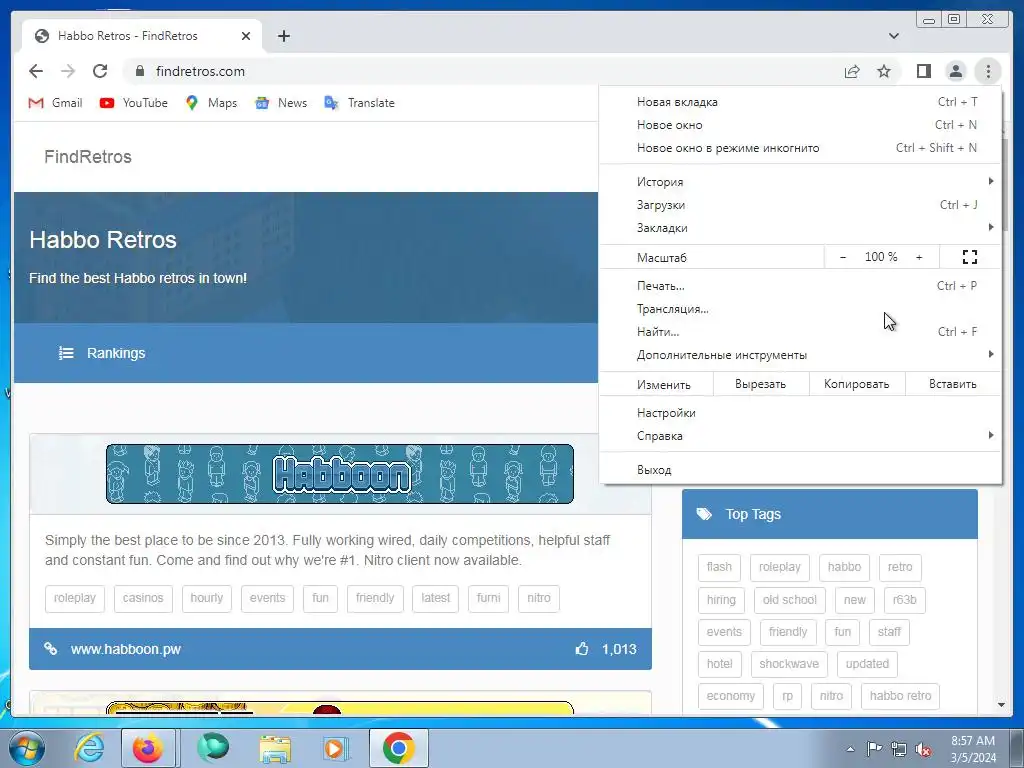Click the thumbs-up vote icon for Habboon
This screenshot has height=768, width=1024.
point(582,648)
